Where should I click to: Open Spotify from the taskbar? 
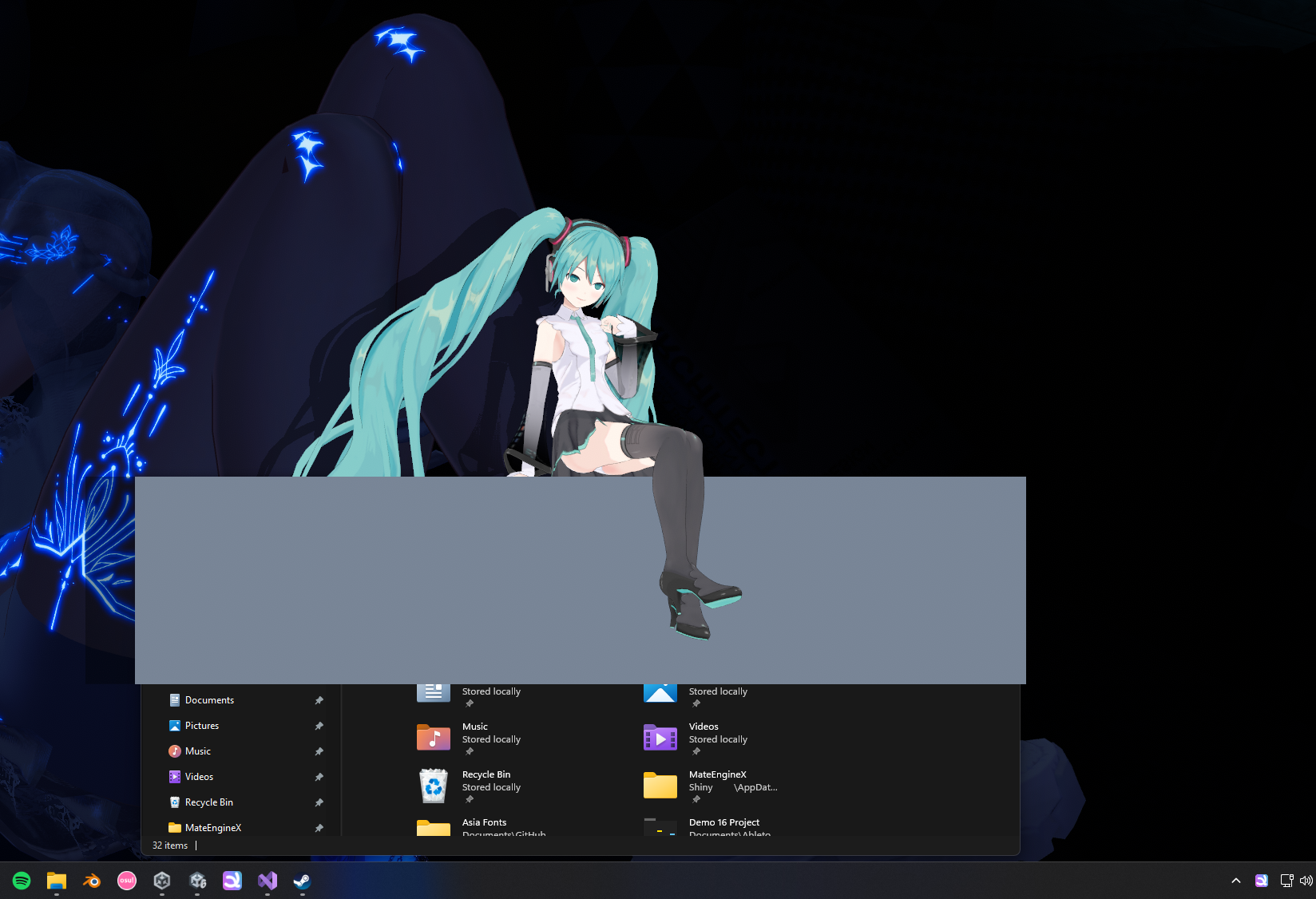pyautogui.click(x=22, y=881)
